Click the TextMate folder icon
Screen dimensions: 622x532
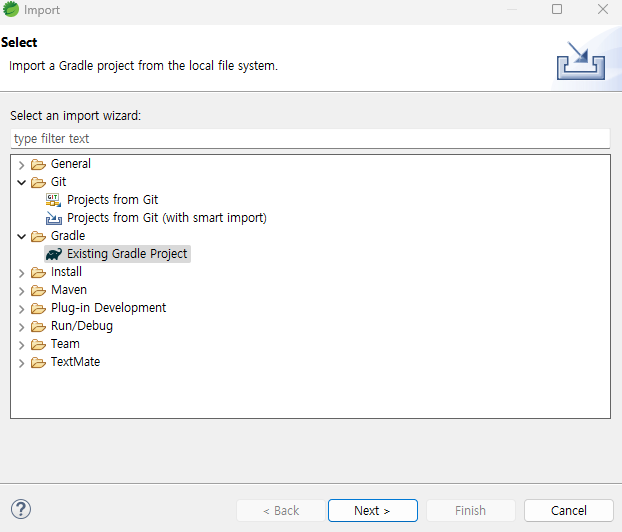(x=38, y=362)
